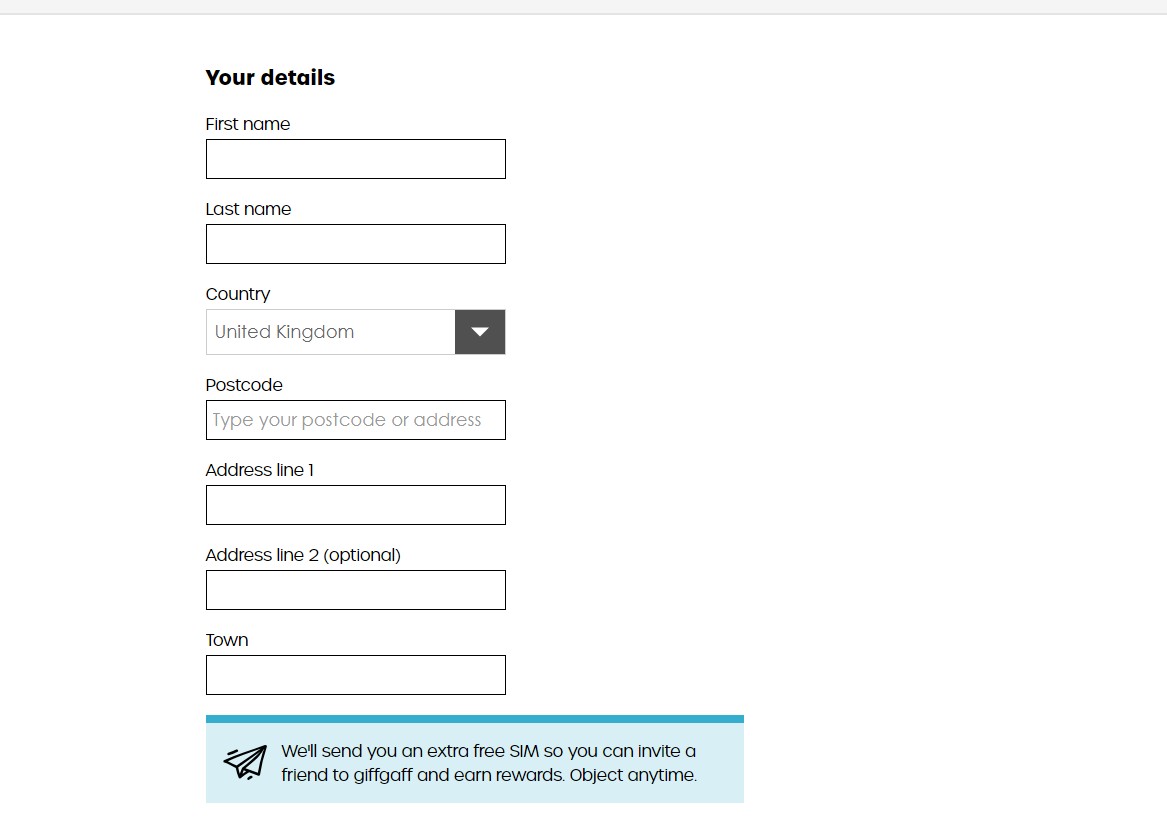Viewport: 1167px width, 819px height.
Task: Click the "Postcode" label text
Action: 244,385
